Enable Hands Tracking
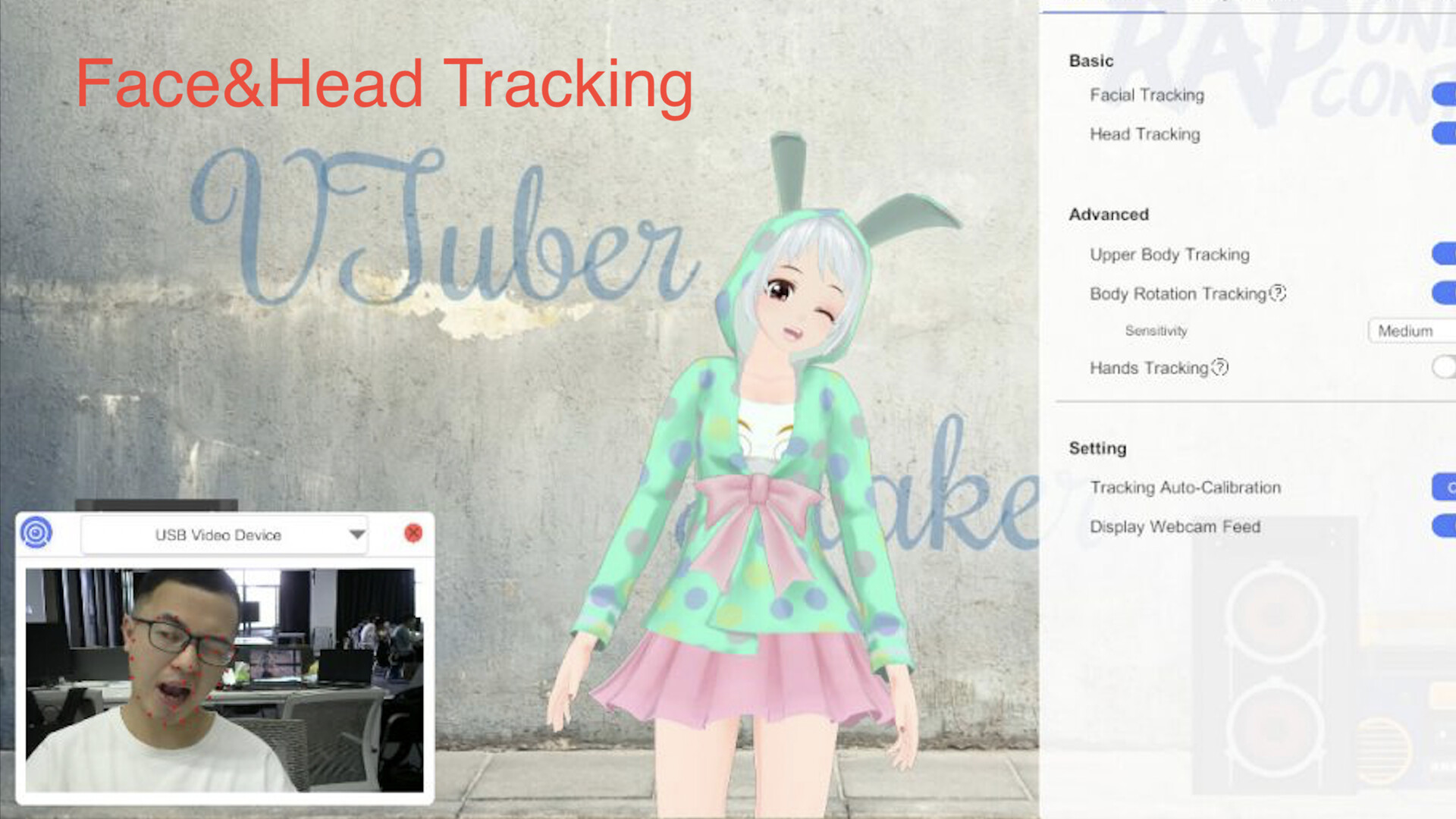The height and width of the screenshot is (819, 1456). [1442, 368]
